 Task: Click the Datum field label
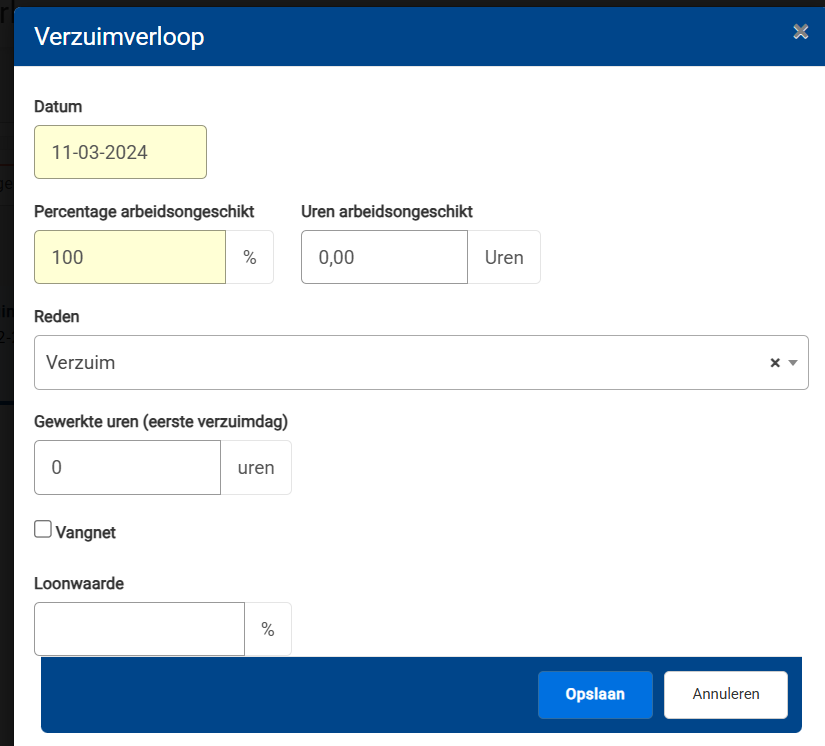[58, 106]
